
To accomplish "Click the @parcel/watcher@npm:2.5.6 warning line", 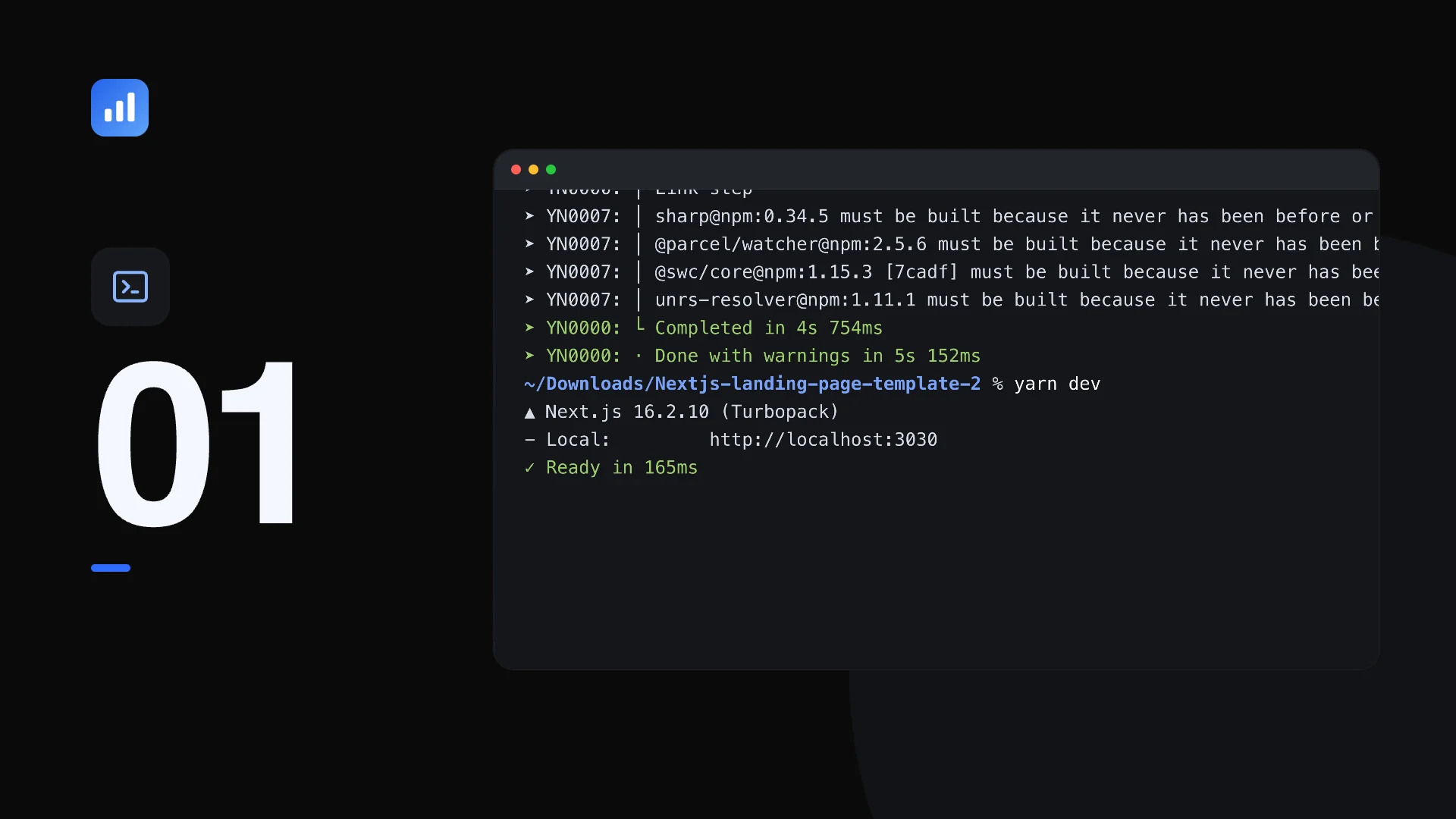I will tap(951, 245).
